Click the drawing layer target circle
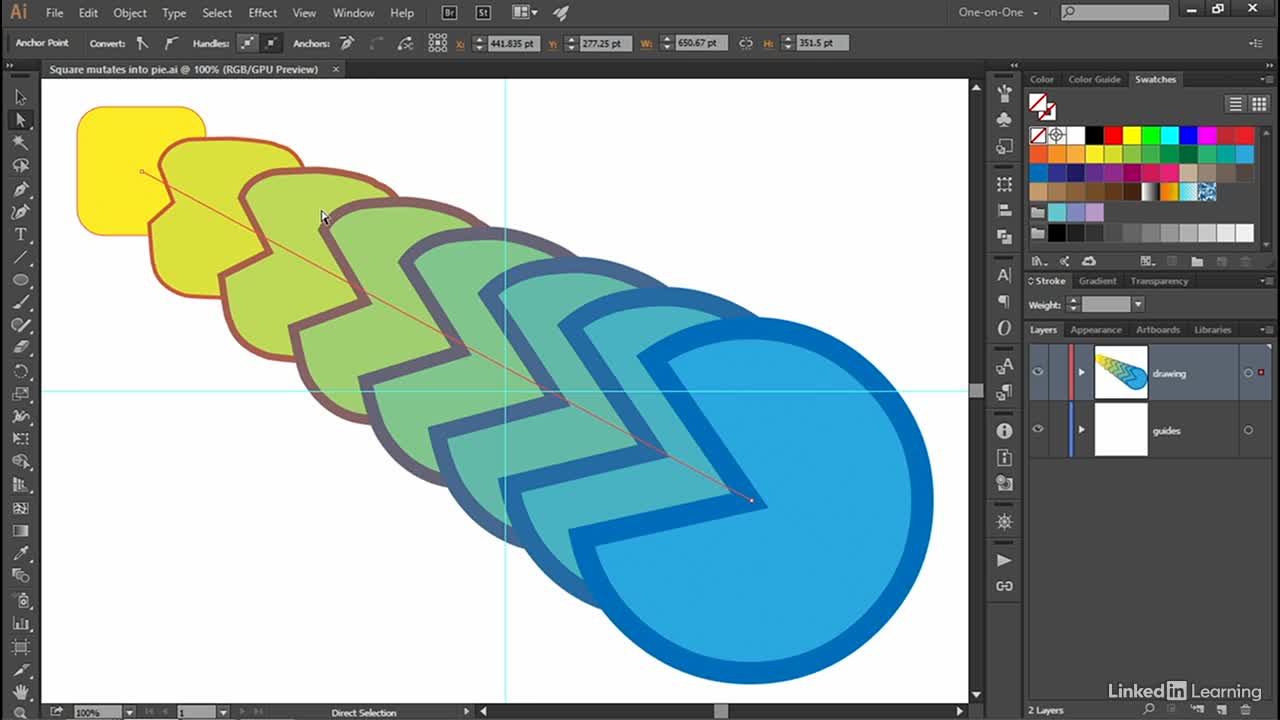Screen dimensions: 1280x720 click(1248, 373)
